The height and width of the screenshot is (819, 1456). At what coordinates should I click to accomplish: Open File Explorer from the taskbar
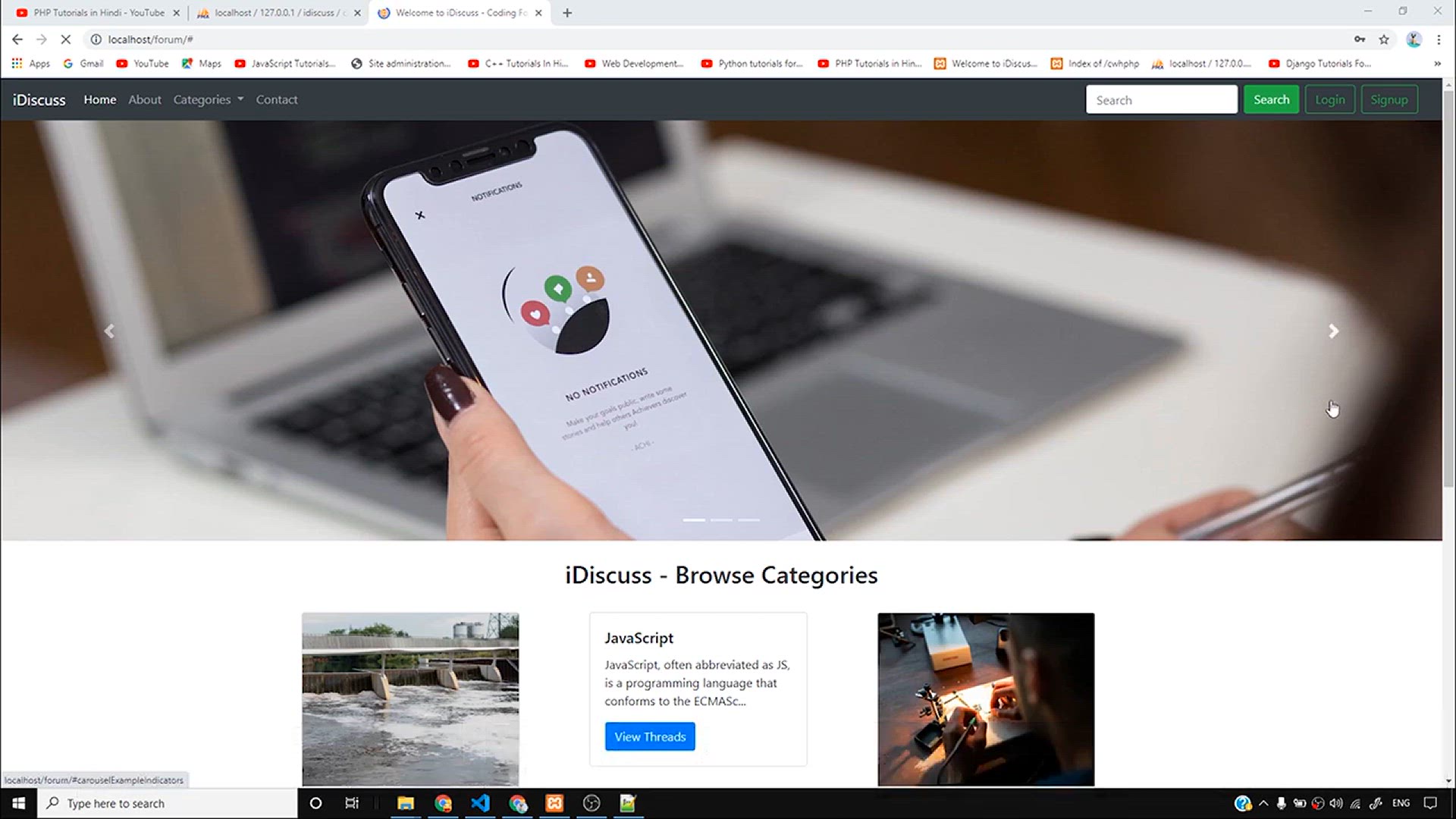[x=406, y=803]
